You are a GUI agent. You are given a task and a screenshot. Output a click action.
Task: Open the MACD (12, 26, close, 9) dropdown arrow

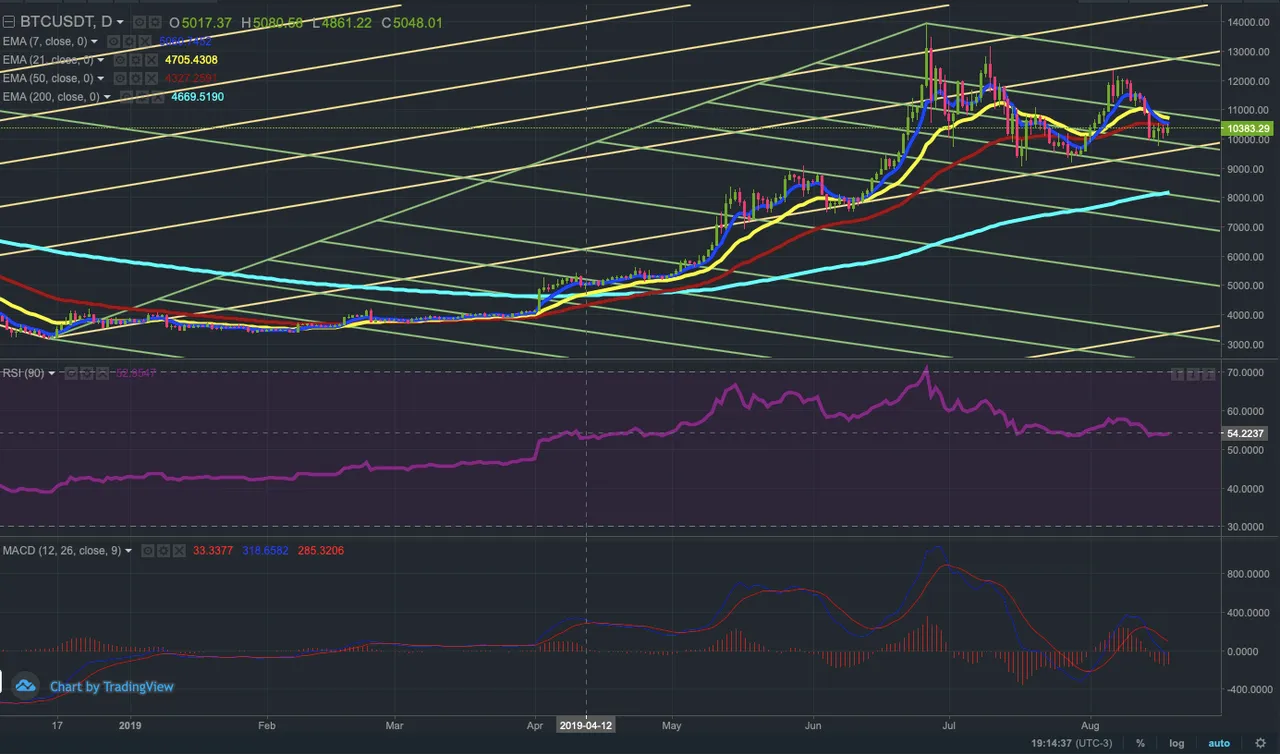point(129,550)
